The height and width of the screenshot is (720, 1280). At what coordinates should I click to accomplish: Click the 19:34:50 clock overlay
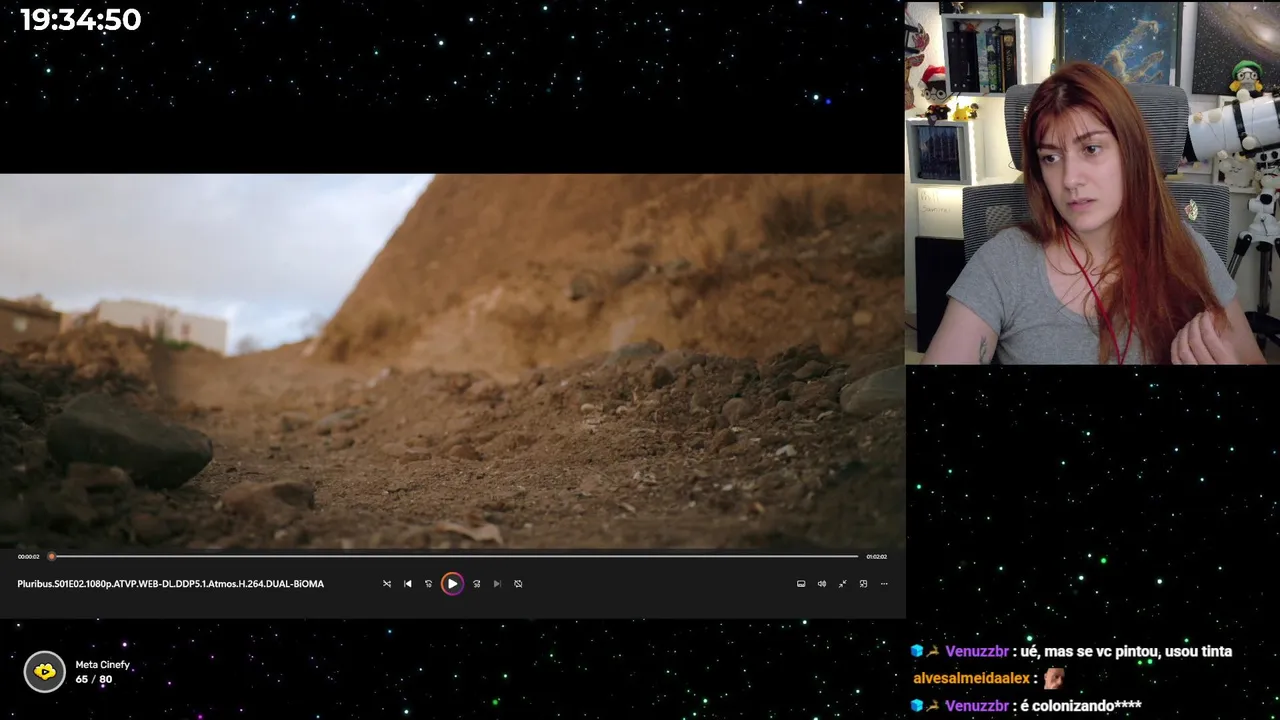tap(81, 20)
